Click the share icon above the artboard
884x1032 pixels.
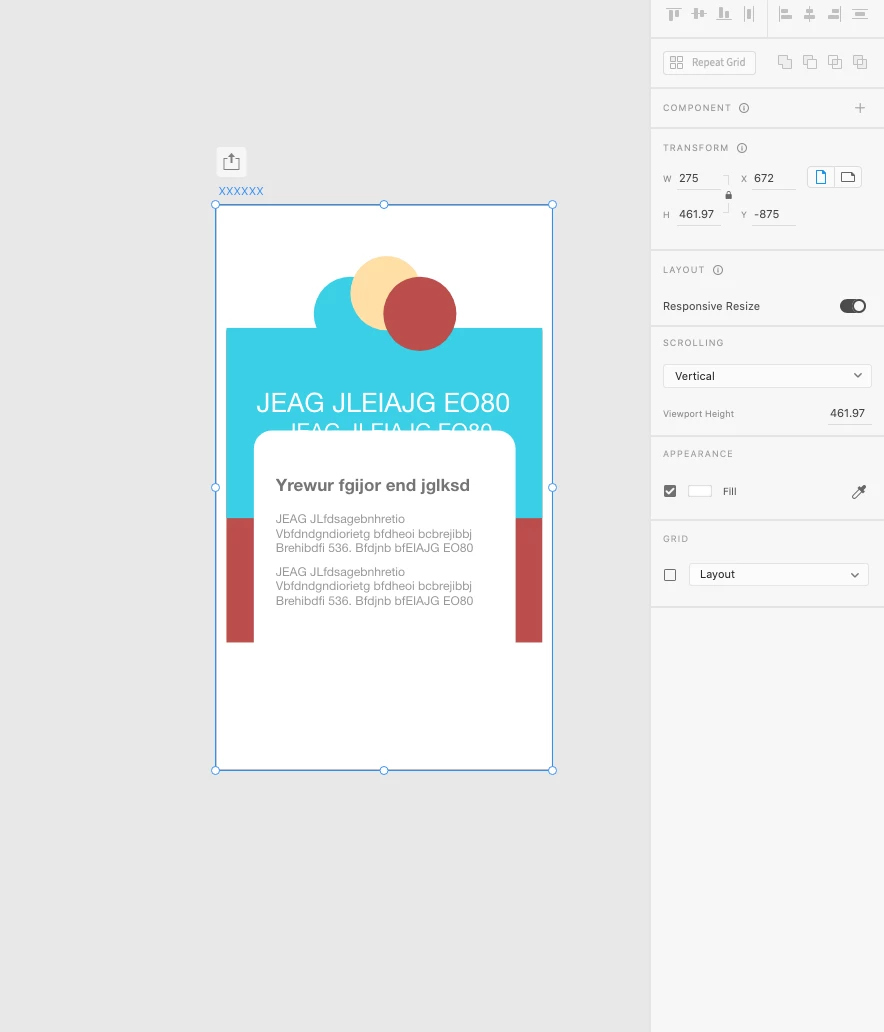point(231,162)
